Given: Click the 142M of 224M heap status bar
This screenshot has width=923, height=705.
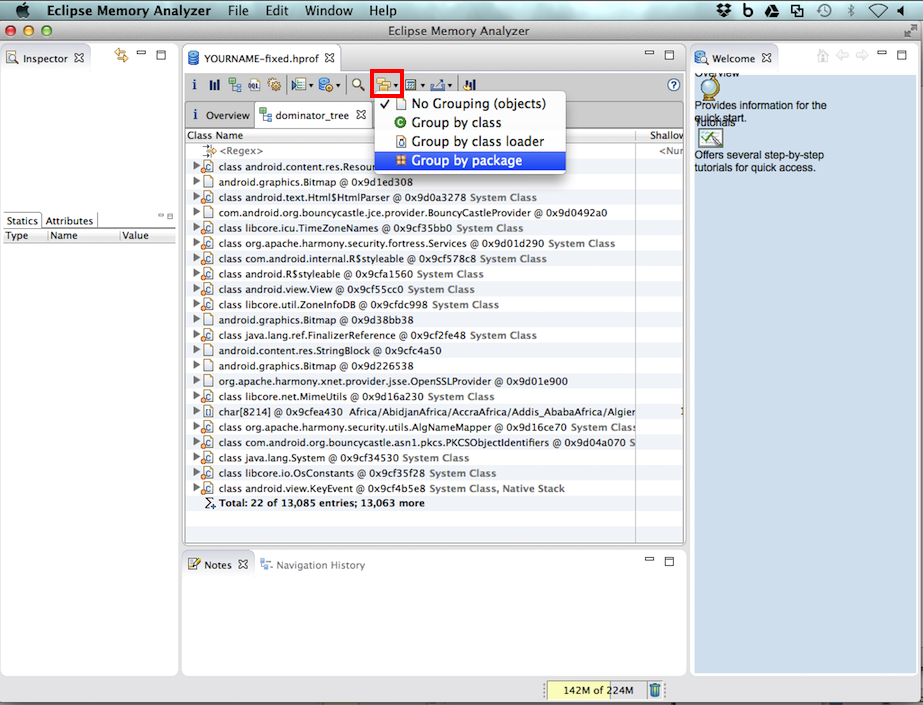Looking at the screenshot, I should pos(596,690).
